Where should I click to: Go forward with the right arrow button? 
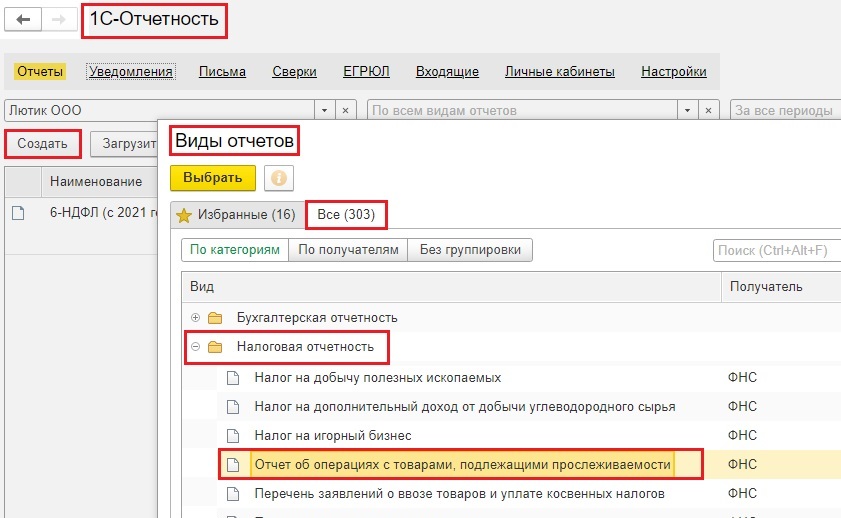(x=59, y=20)
